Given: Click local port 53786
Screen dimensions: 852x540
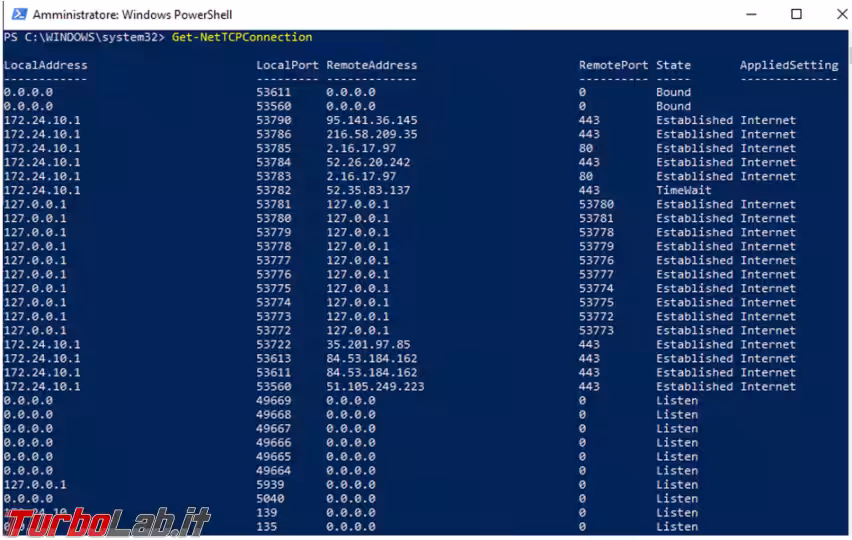Looking at the screenshot, I should point(273,134).
